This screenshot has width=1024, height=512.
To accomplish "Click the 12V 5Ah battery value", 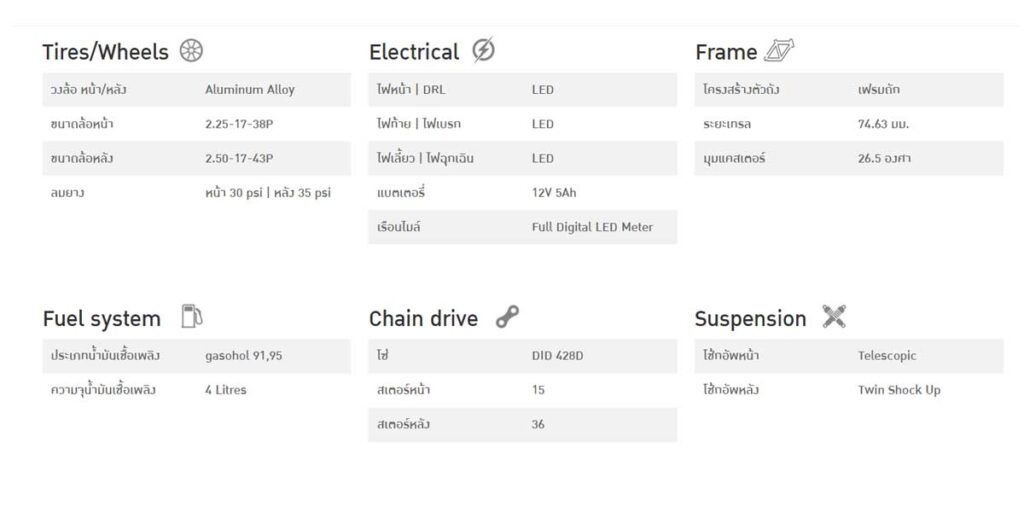I will point(554,193).
